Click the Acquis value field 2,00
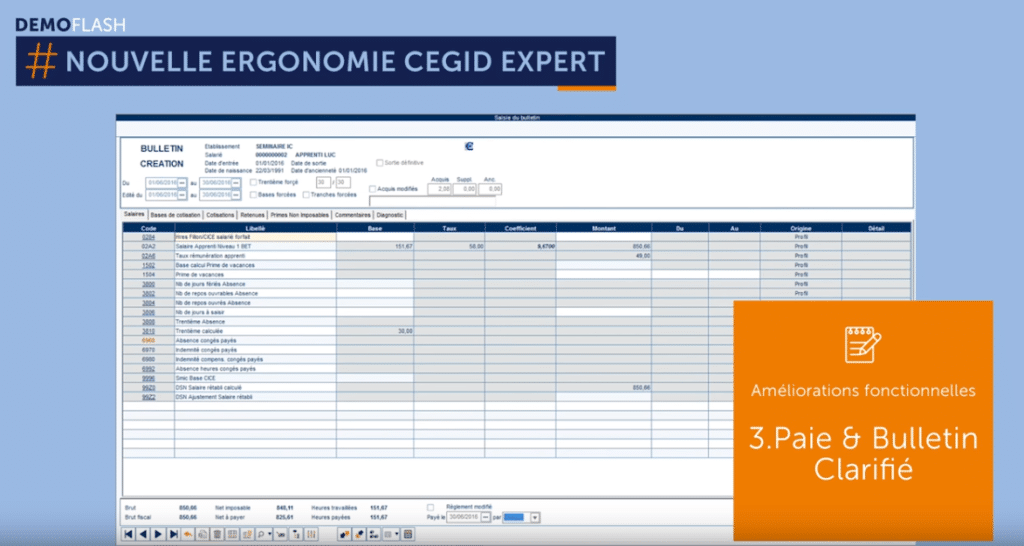The image size is (1024, 546). (x=440, y=189)
